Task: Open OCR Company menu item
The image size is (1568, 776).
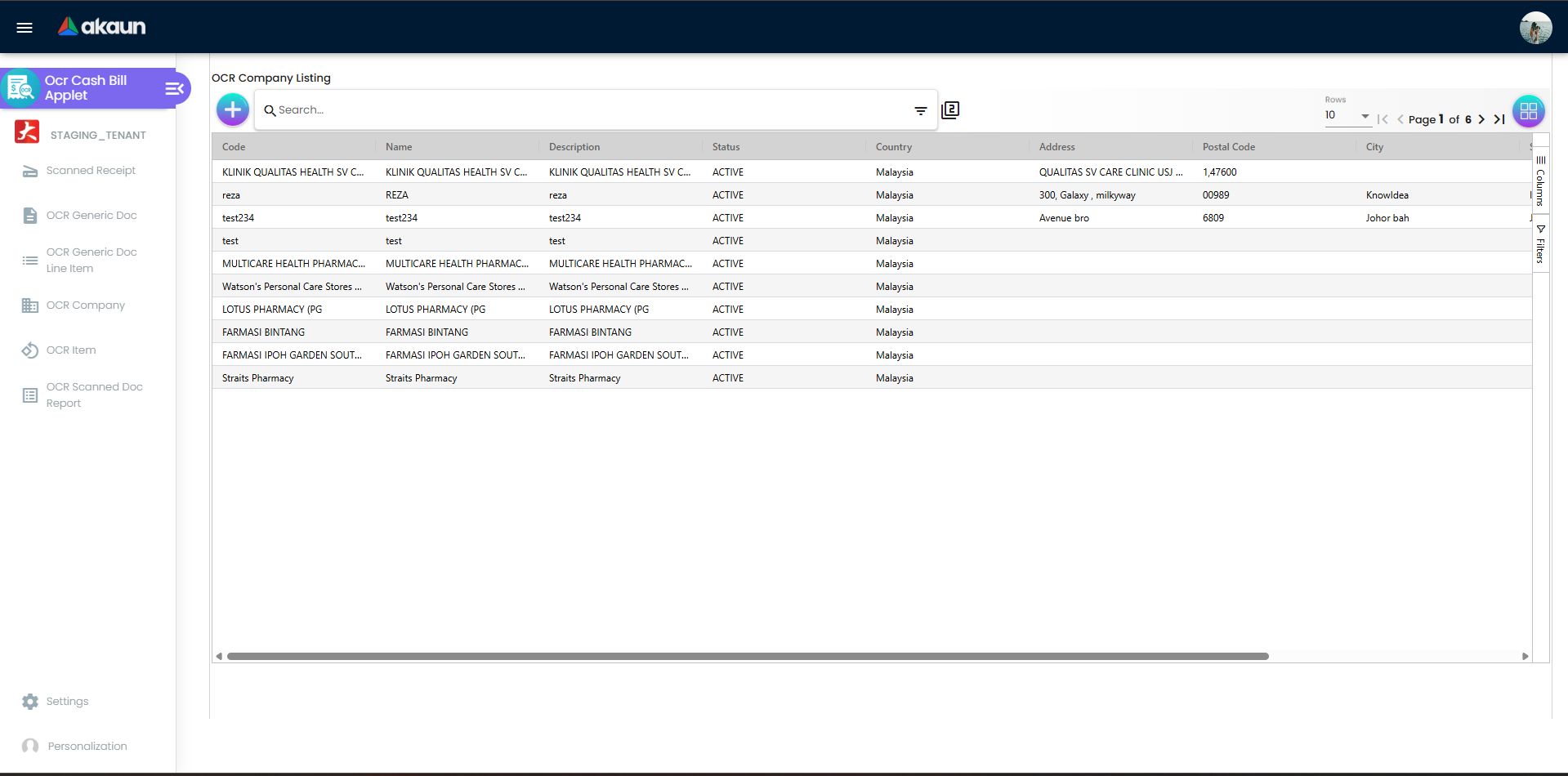Action: tap(86, 305)
